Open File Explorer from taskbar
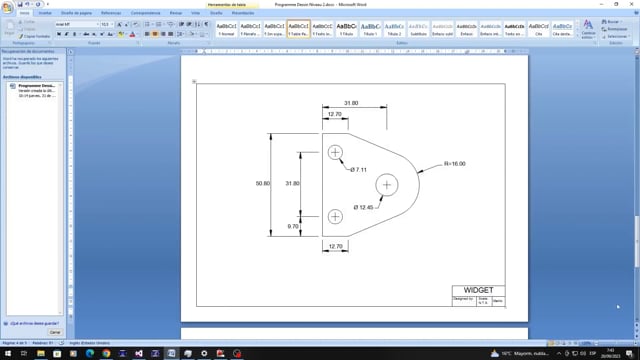640x360 pixels. point(41,353)
